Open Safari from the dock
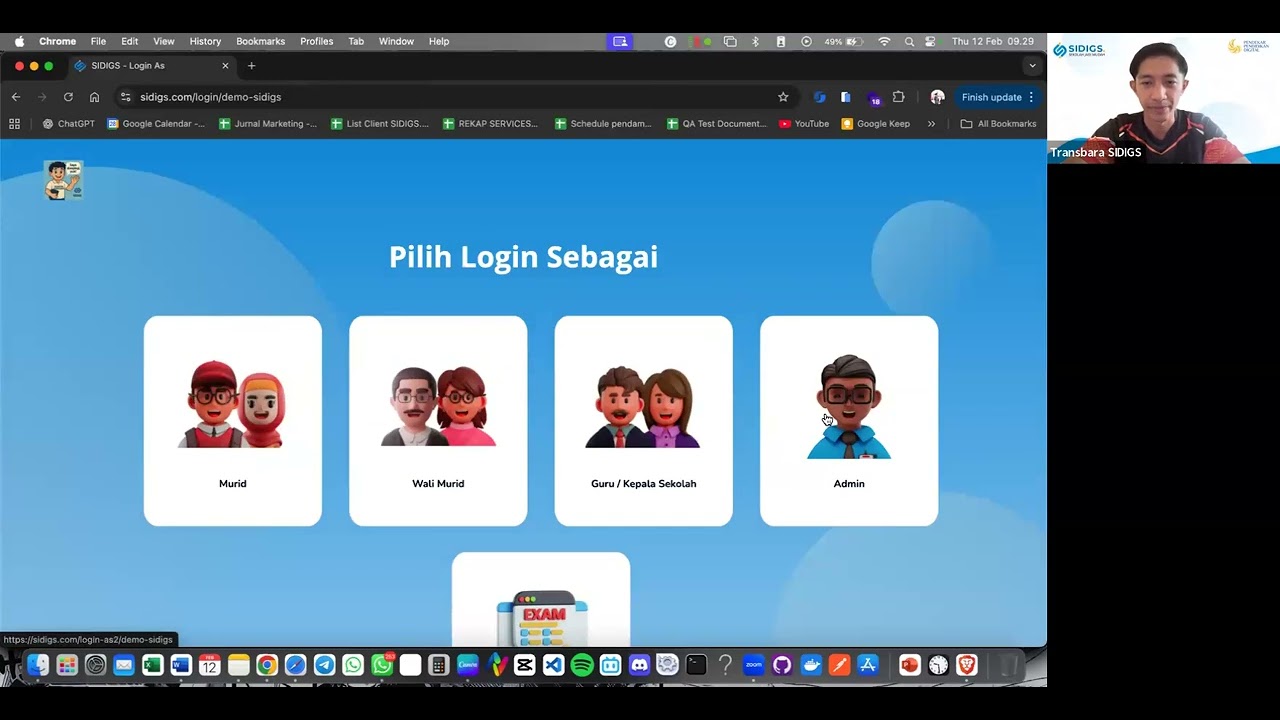 pyautogui.click(x=295, y=665)
